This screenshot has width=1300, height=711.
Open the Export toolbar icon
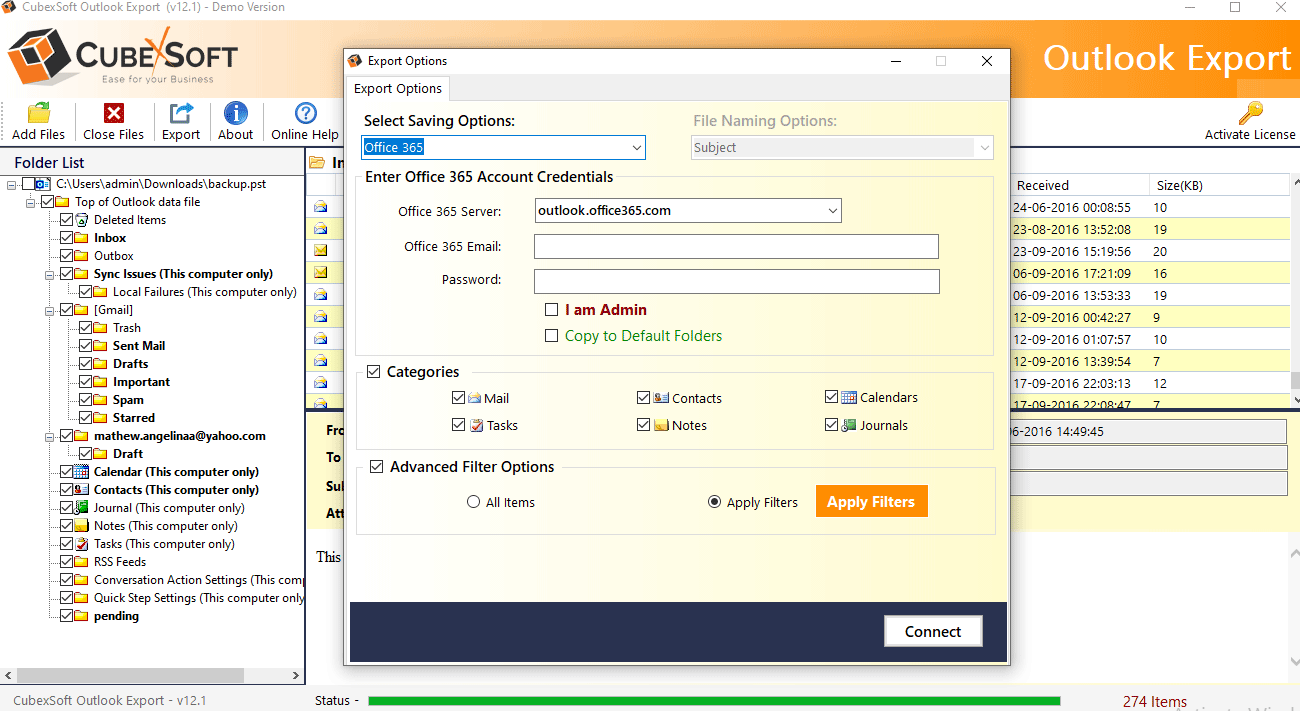tap(181, 113)
